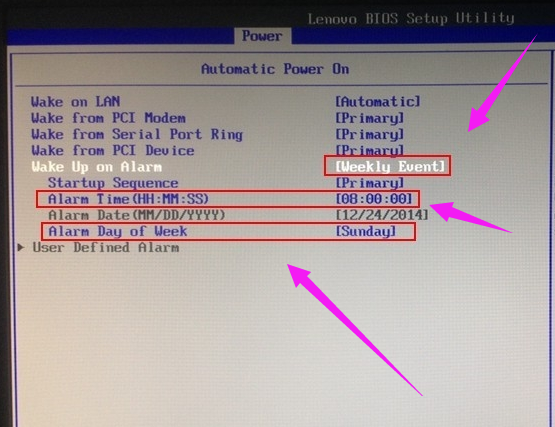555x427 pixels.
Task: Select Alarm Day of Week label
Action: (x=118, y=232)
